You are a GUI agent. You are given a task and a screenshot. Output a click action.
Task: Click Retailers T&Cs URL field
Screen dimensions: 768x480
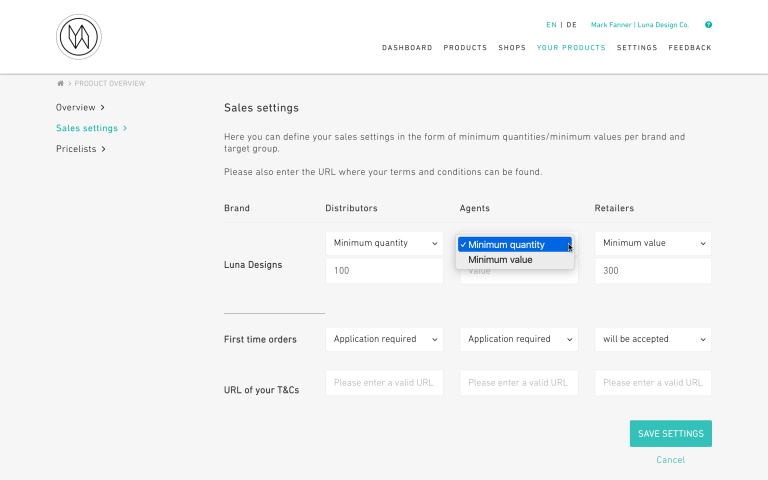point(653,383)
